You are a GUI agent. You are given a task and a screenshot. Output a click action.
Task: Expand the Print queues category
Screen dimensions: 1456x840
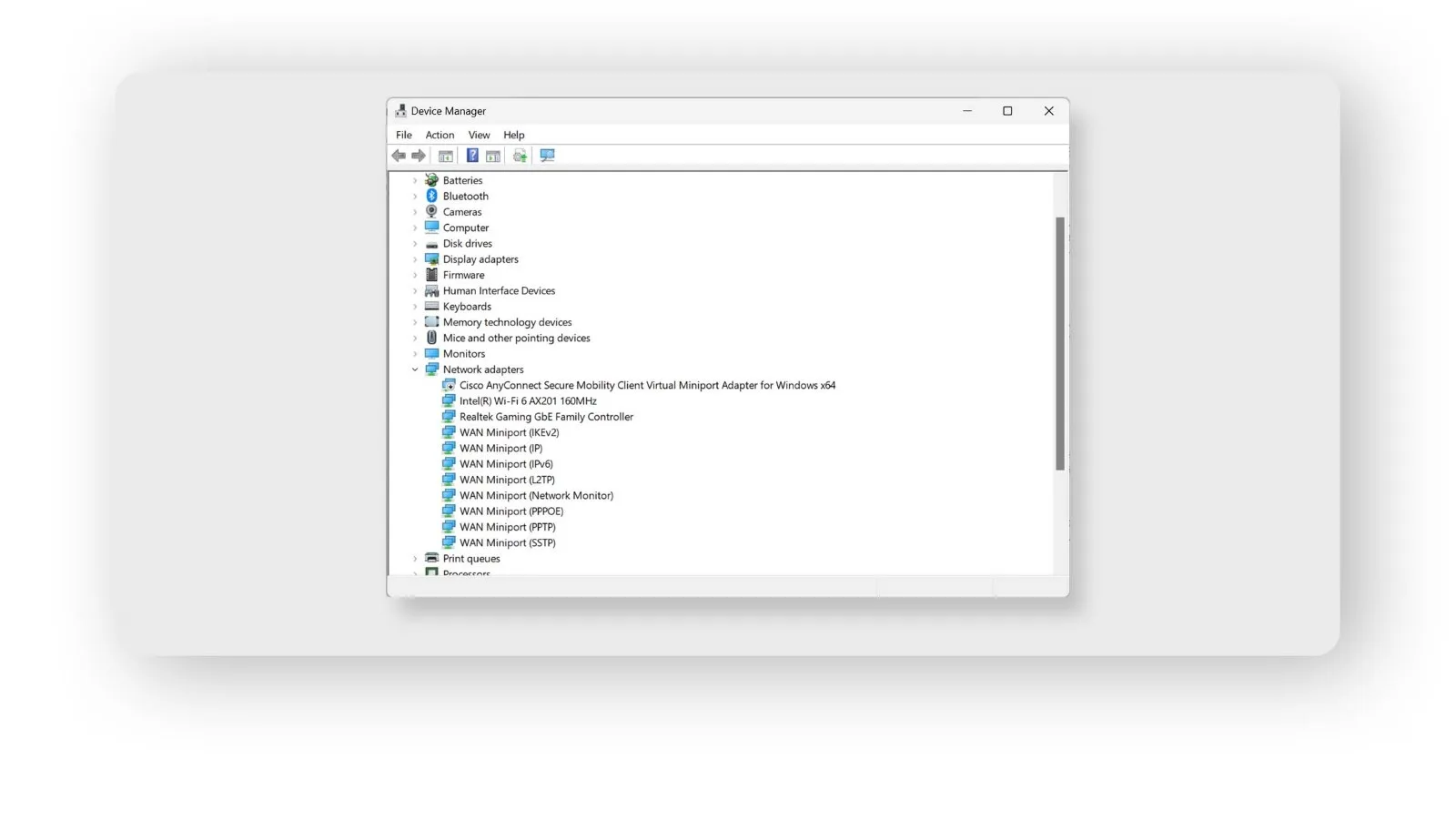[415, 559]
